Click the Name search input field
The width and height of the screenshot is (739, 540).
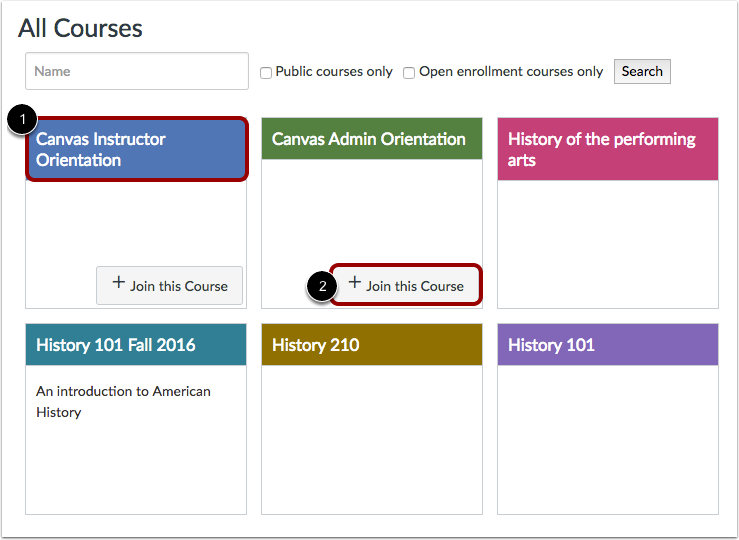click(x=137, y=71)
